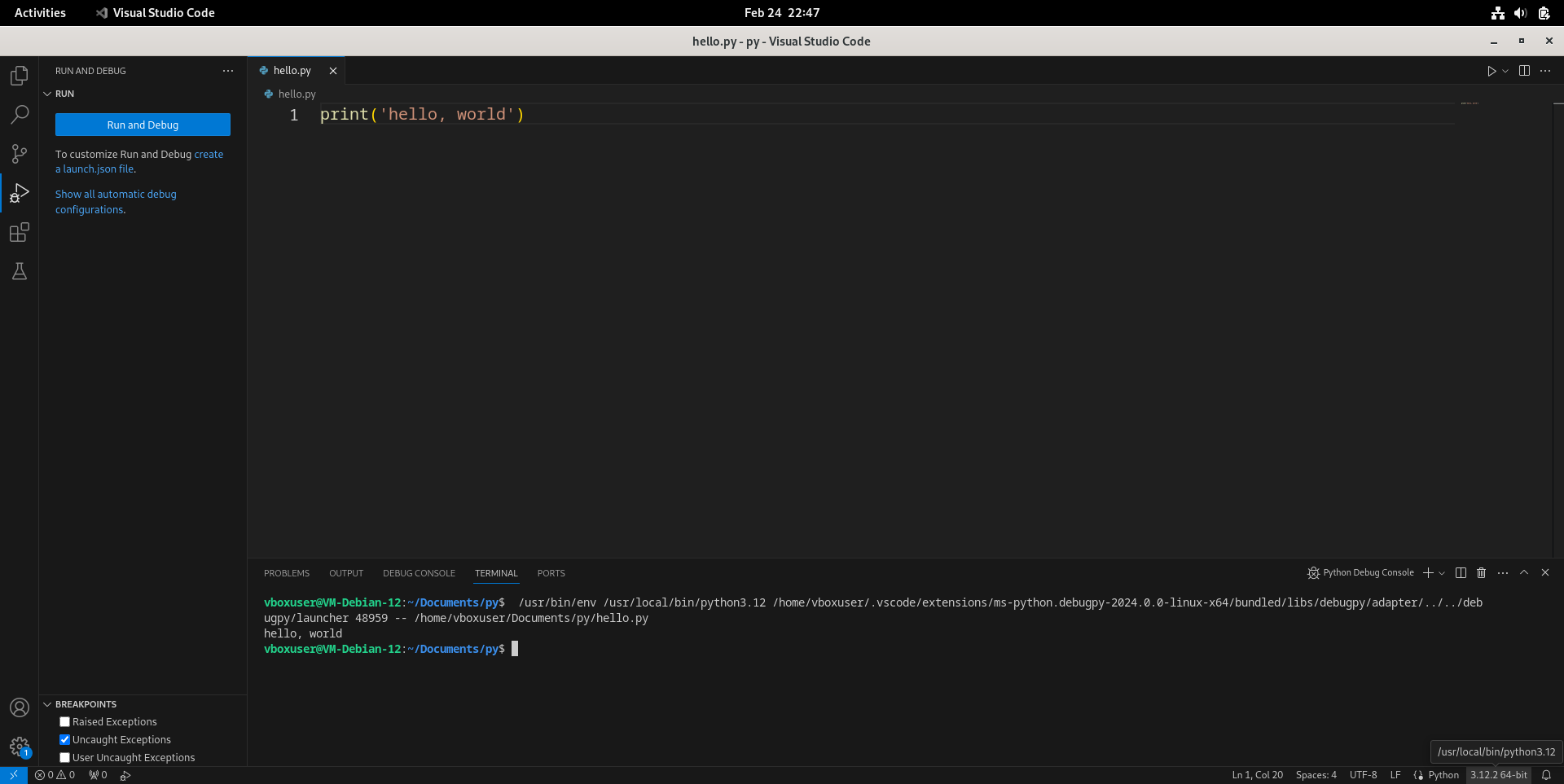Create a new terminal with plus icon
Image resolution: width=1564 pixels, height=784 pixels.
click(x=1428, y=573)
